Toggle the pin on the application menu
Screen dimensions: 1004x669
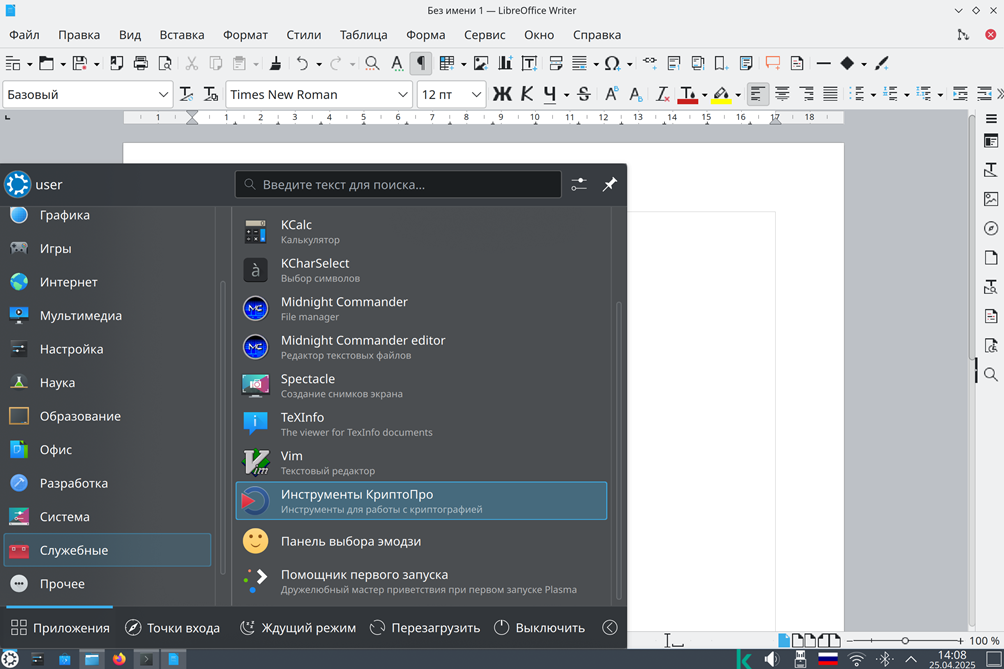coord(610,184)
